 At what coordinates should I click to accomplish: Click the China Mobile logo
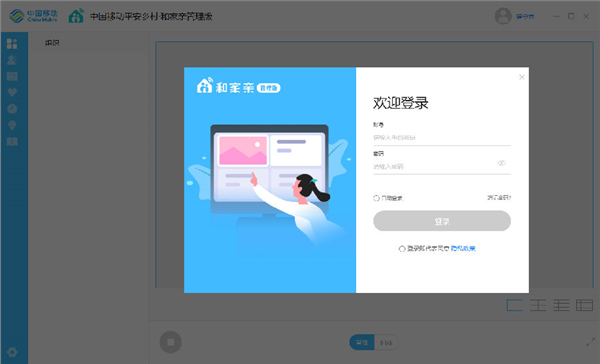click(34, 16)
